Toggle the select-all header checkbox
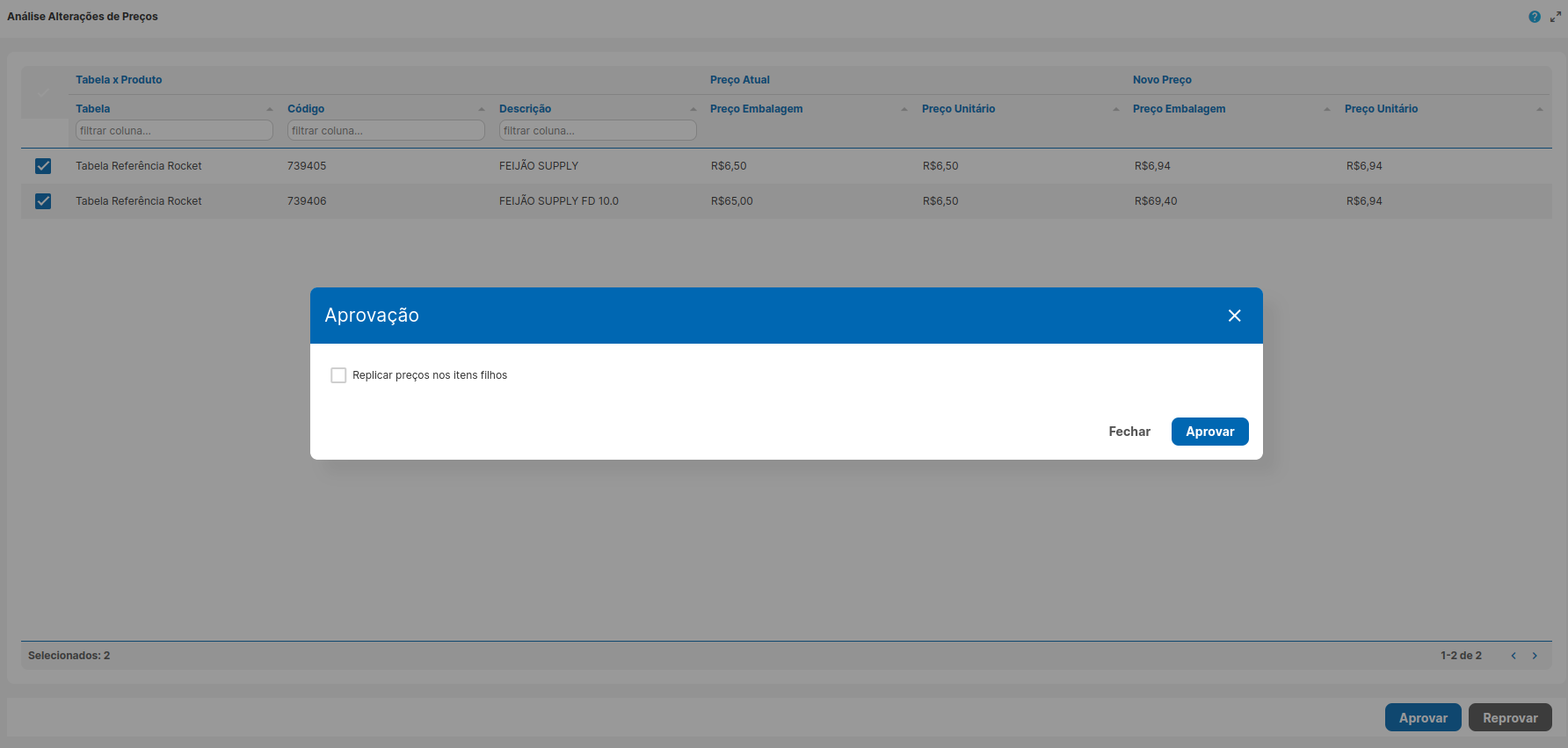This screenshot has width=1568, height=748. [x=43, y=93]
